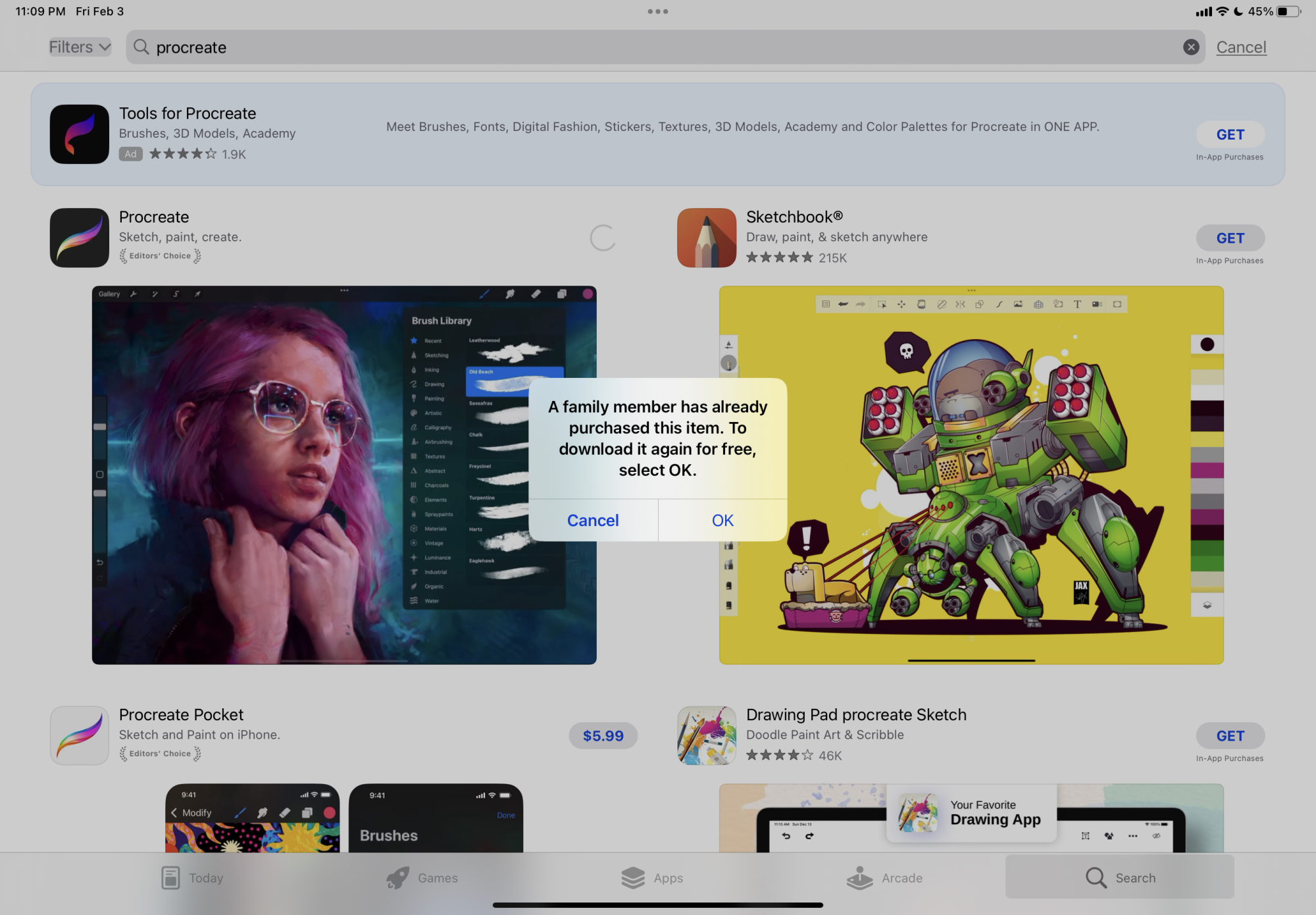
Task: Select OK in the family purchase dialog
Action: pos(722,520)
